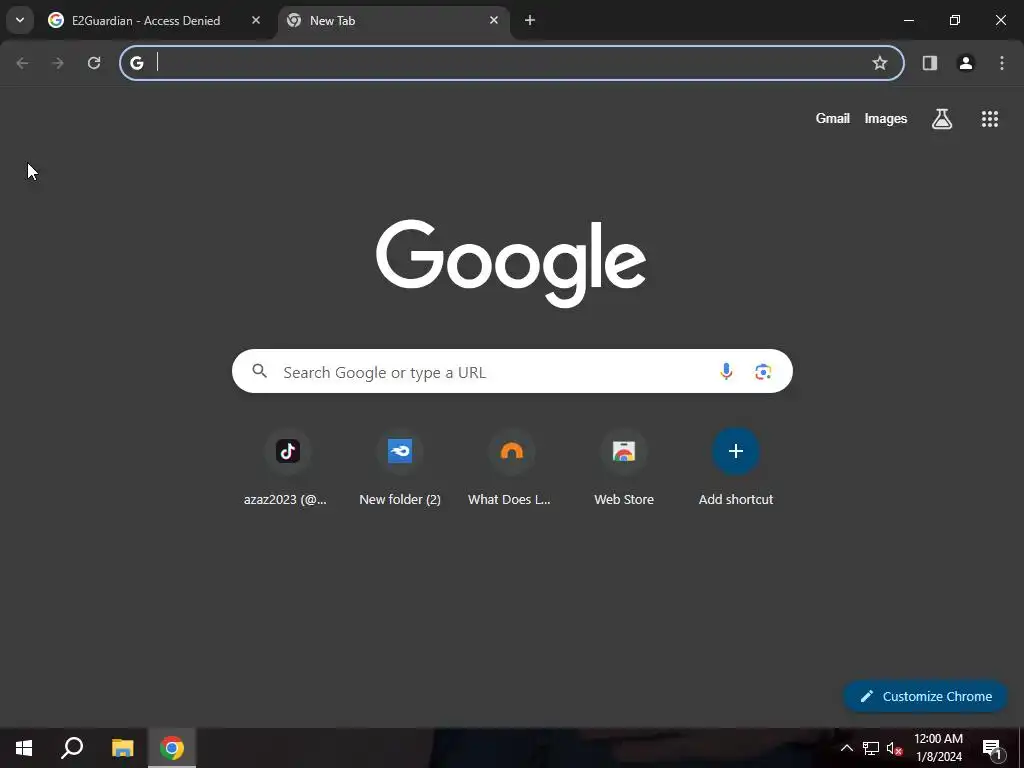The image size is (1024, 768).
Task: Show hidden system tray icons
Action: pyautogui.click(x=846, y=748)
